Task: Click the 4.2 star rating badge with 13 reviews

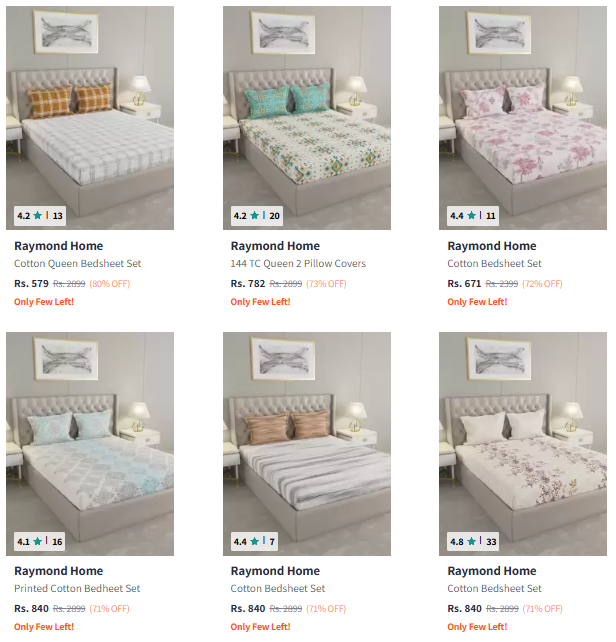Action: pos(40,216)
